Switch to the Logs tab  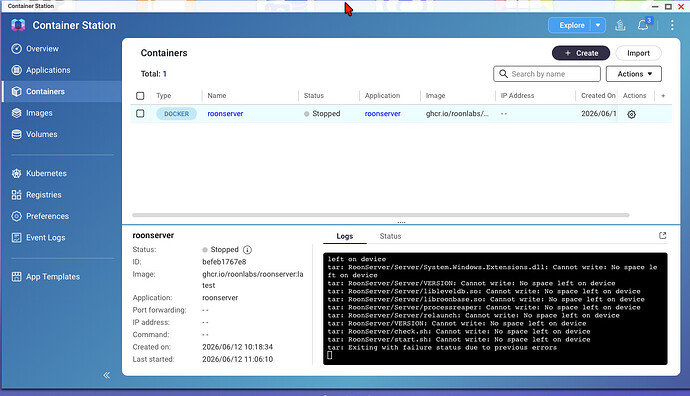point(345,236)
